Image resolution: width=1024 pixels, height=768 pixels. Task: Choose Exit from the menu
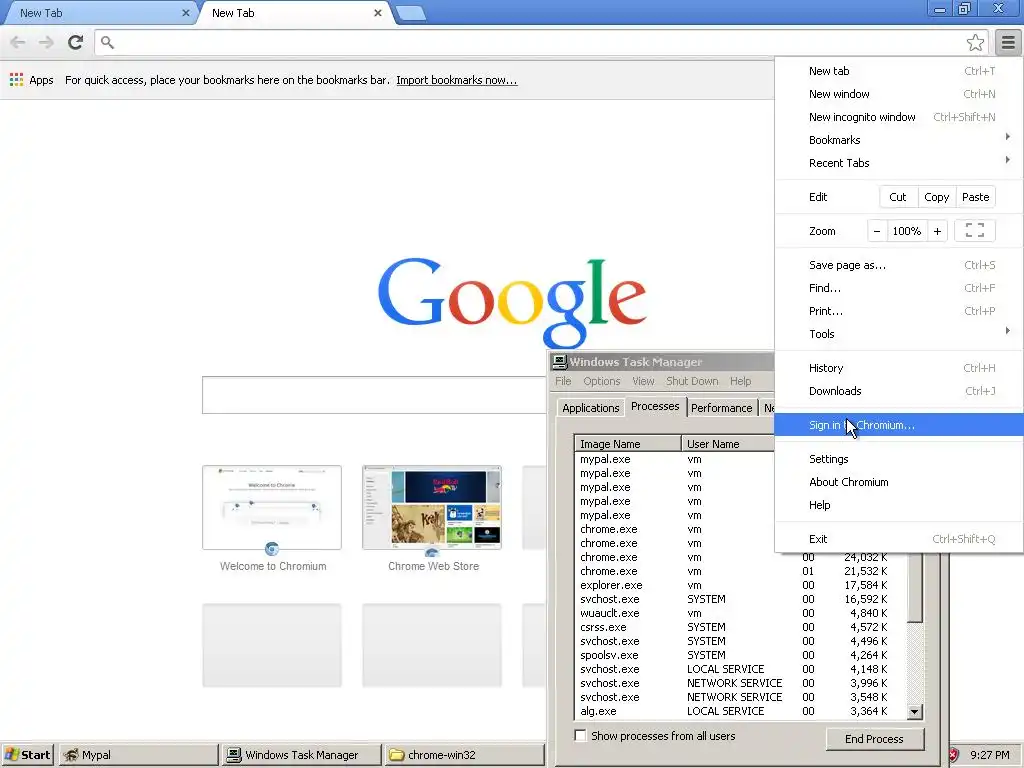click(899, 539)
